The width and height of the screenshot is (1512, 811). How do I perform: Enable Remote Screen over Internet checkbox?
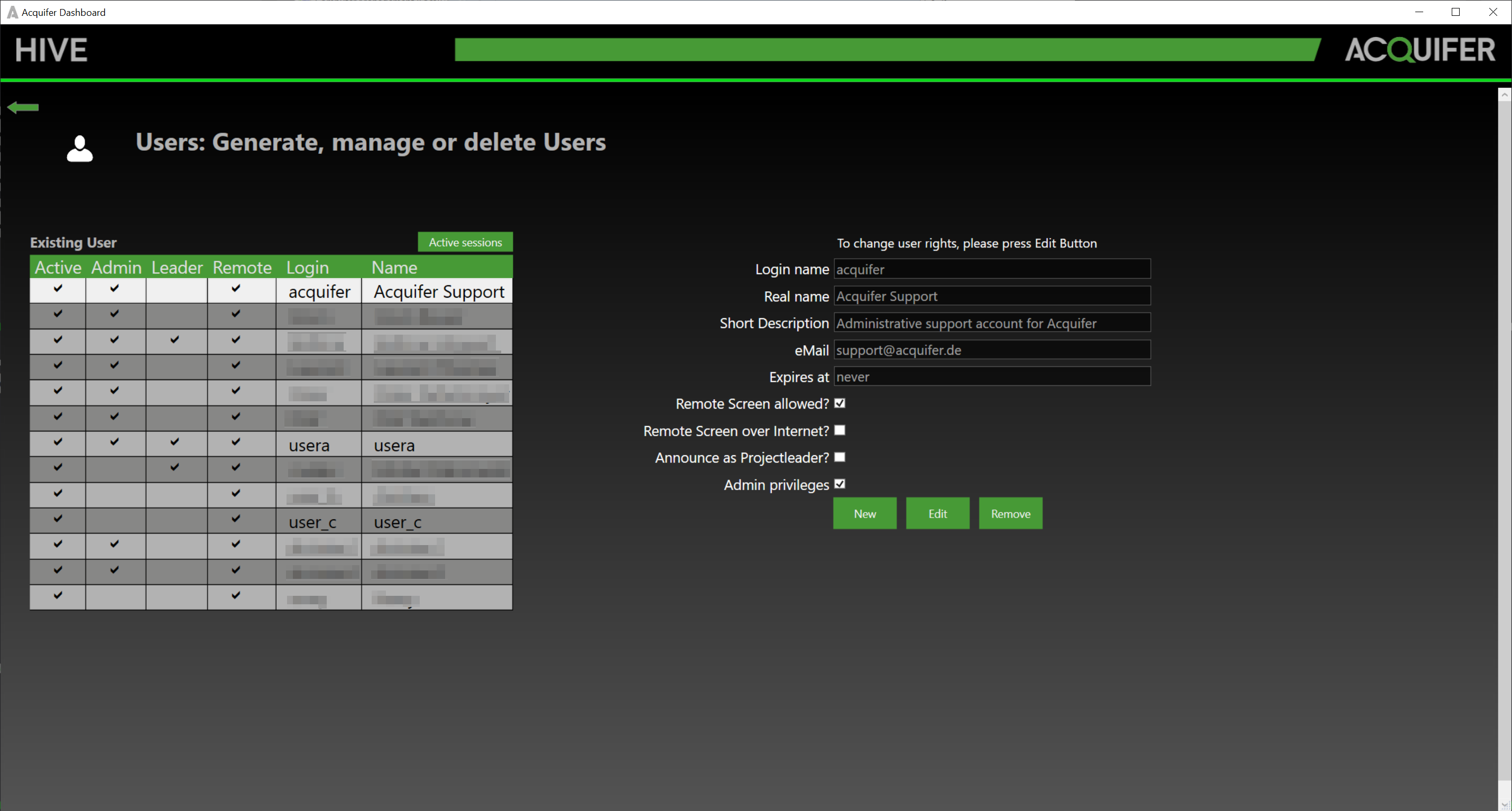click(840, 430)
